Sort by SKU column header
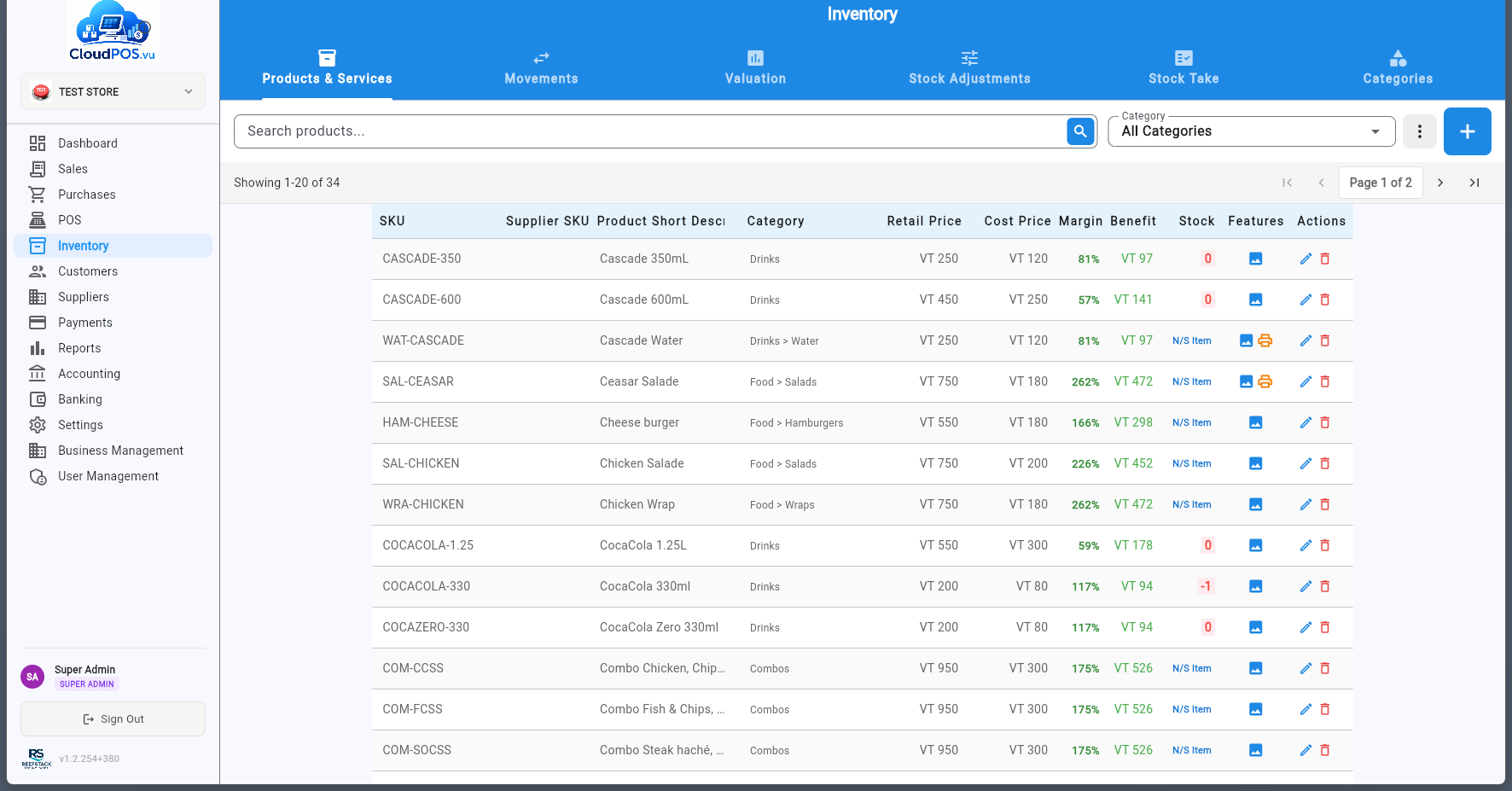This screenshot has width=1512, height=791. point(393,221)
